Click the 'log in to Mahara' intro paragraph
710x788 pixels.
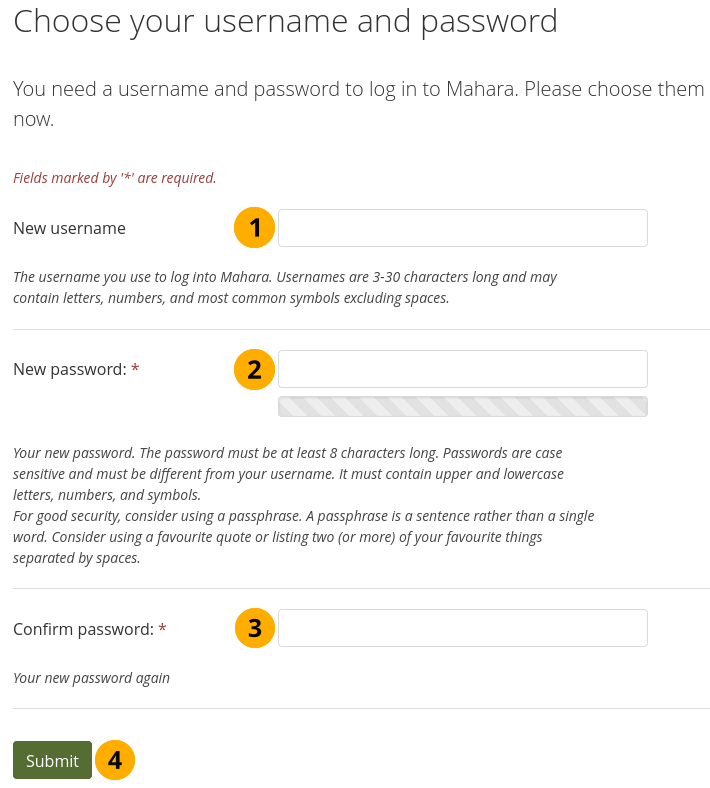click(x=358, y=103)
